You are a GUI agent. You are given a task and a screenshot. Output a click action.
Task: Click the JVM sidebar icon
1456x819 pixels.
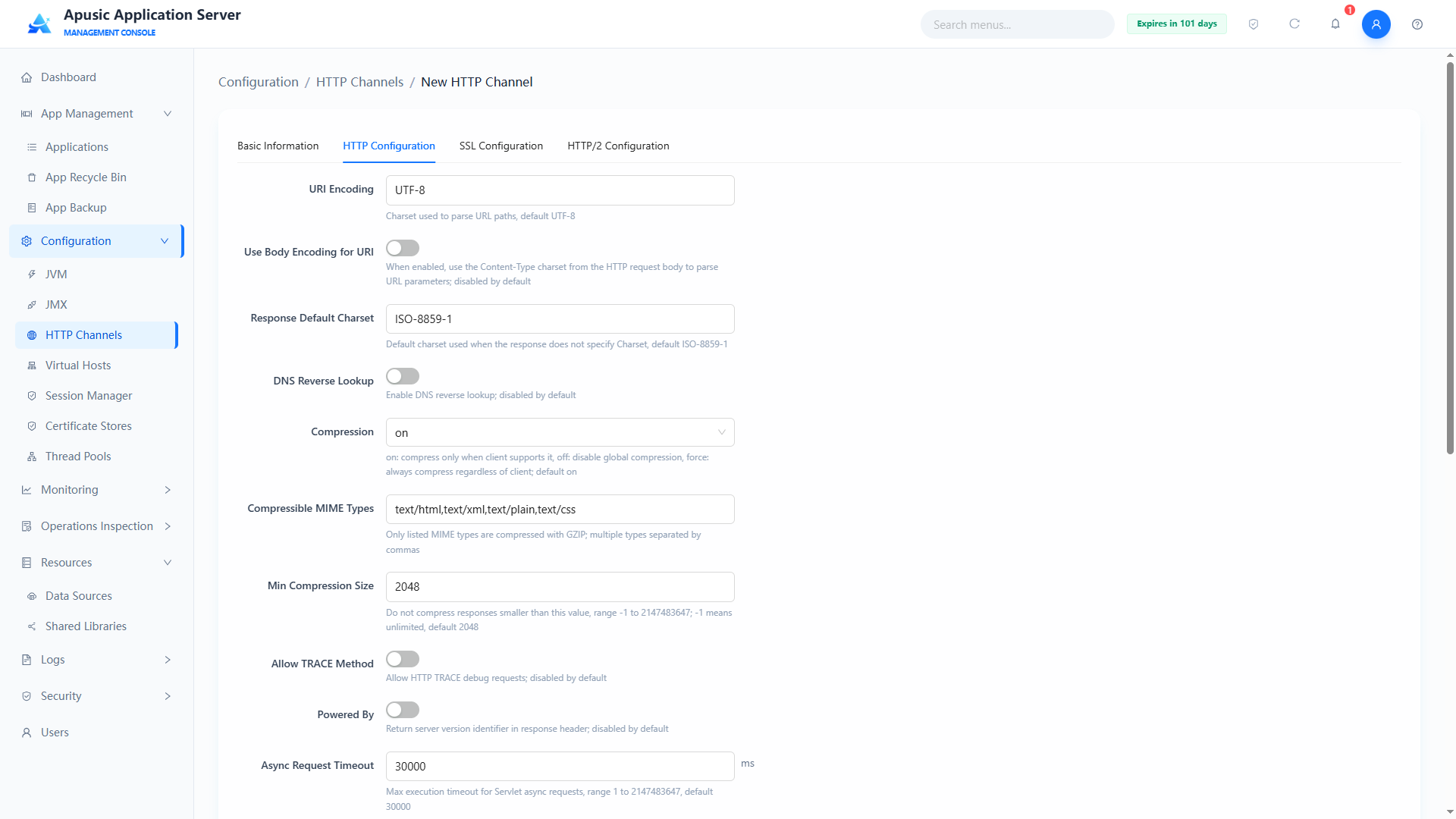[x=32, y=275]
